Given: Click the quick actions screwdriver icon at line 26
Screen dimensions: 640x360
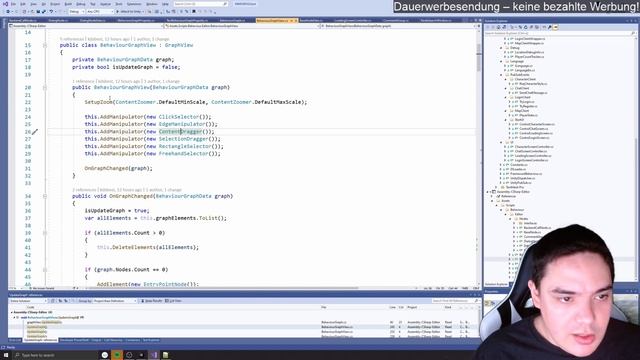Looking at the screenshot, I should tap(35, 132).
